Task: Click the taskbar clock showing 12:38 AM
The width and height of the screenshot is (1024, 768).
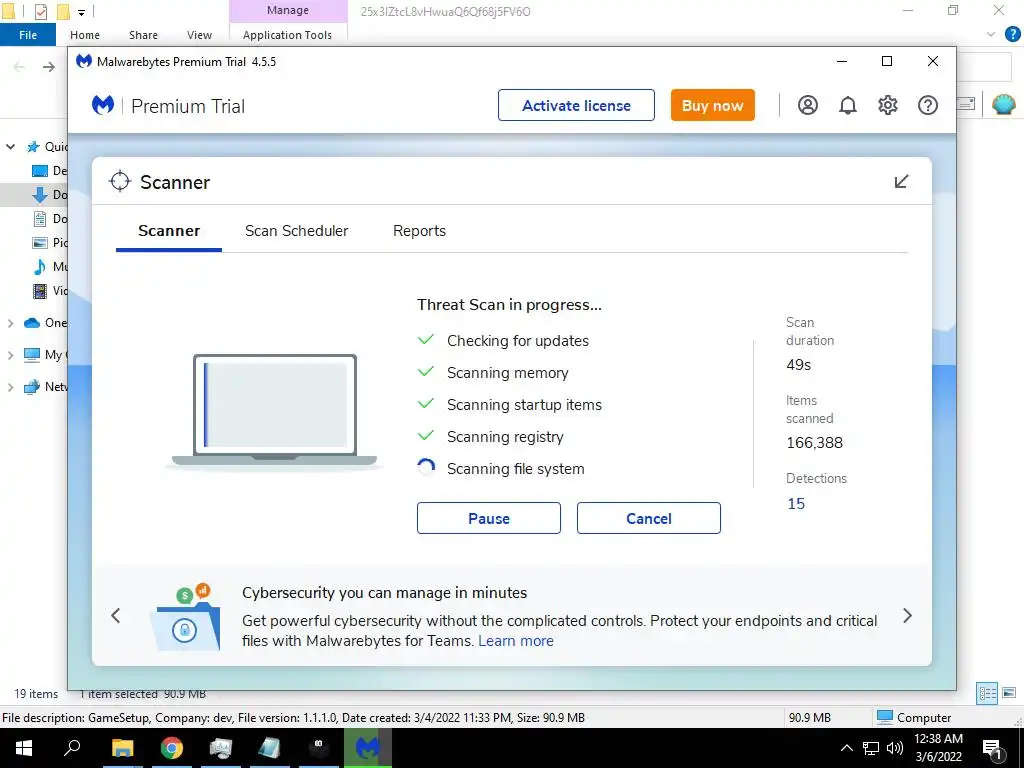Action: pyautogui.click(x=938, y=748)
